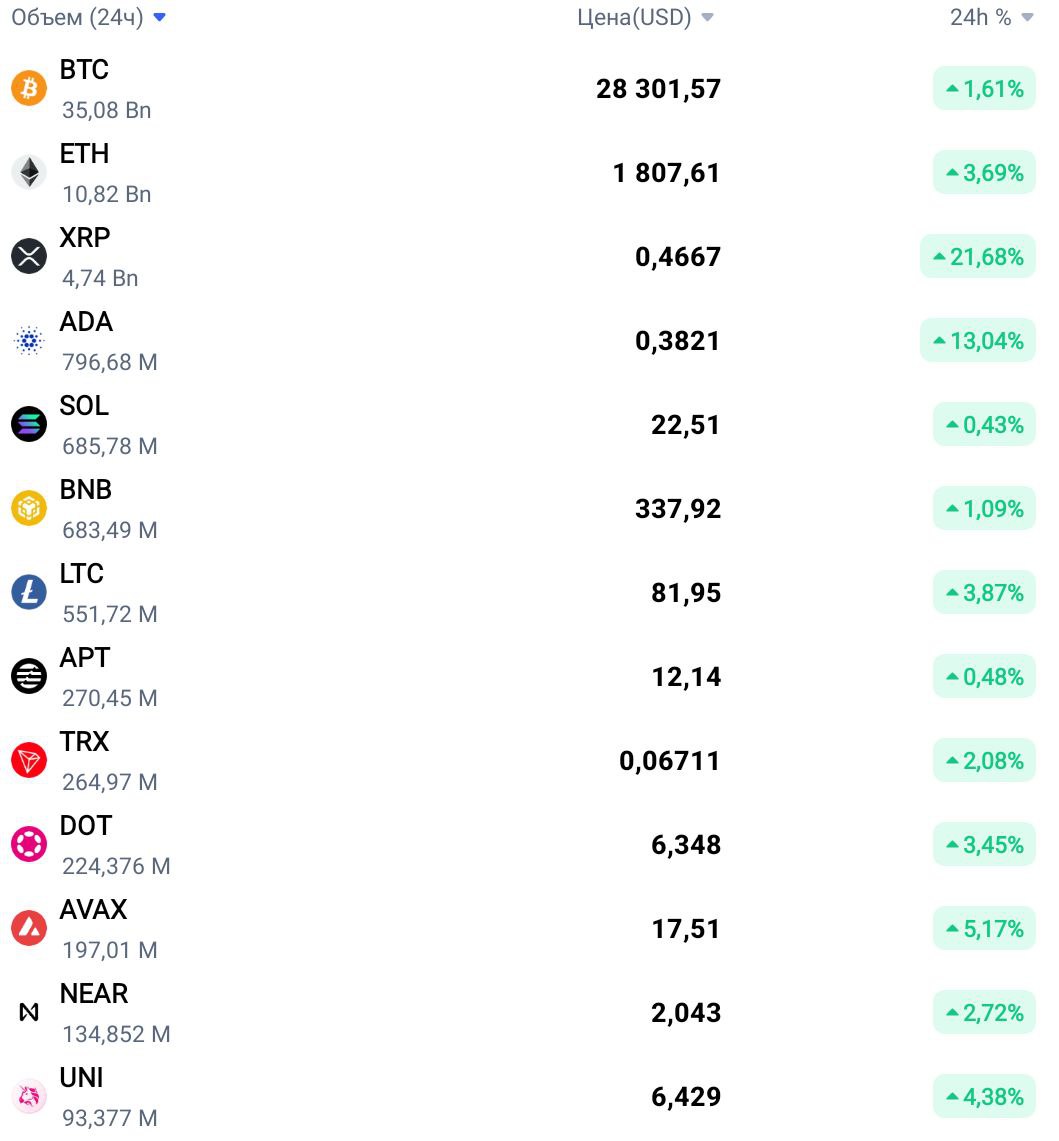Viewport: 1059px width, 1141px height.
Task: Tap the BTC price 28 301,57
Action: [x=658, y=89]
